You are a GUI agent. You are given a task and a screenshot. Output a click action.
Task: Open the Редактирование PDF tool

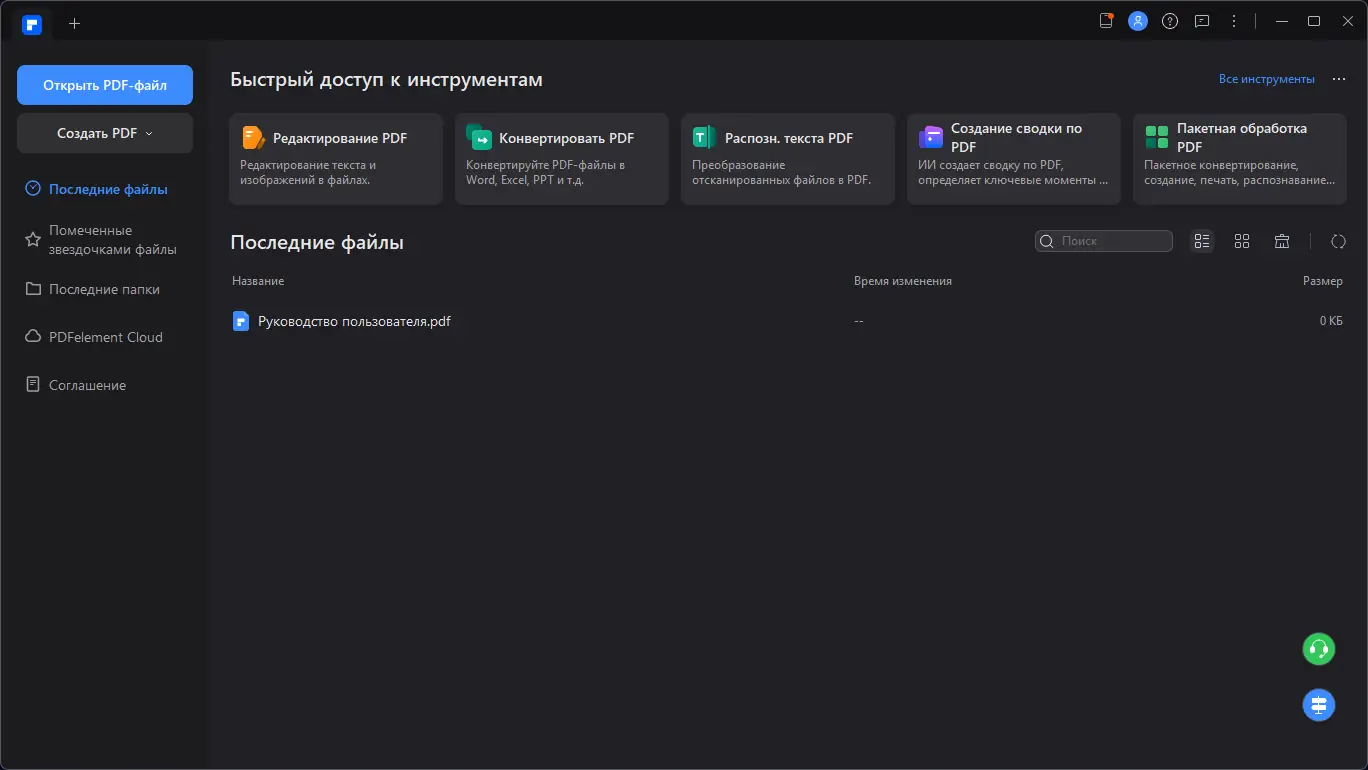pyautogui.click(x=335, y=157)
